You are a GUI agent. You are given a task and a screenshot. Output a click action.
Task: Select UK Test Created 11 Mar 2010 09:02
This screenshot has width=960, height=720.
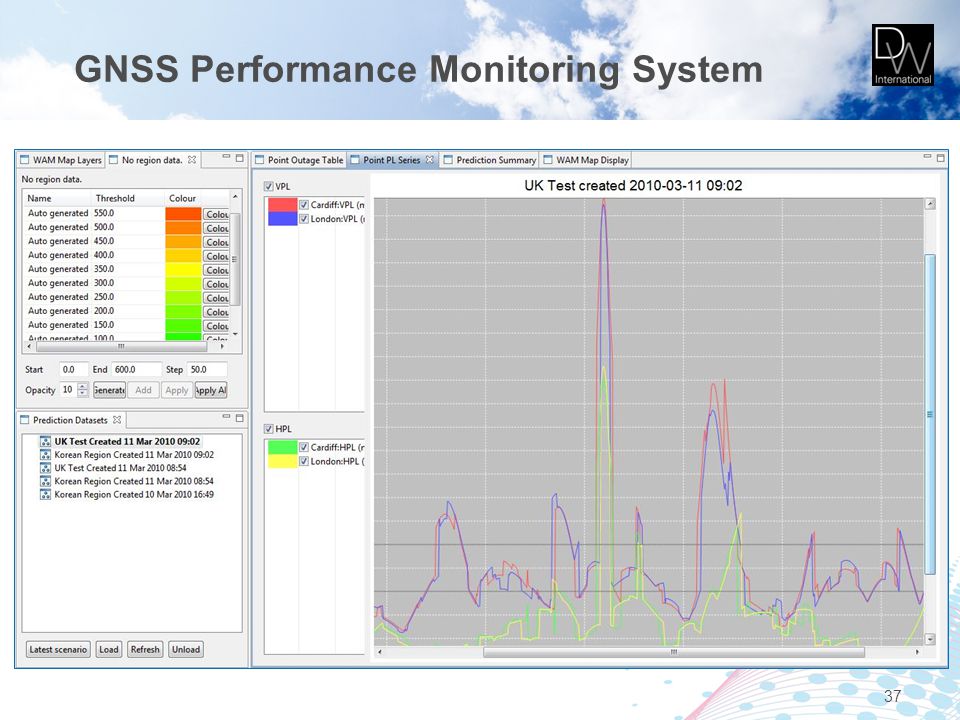click(127, 441)
